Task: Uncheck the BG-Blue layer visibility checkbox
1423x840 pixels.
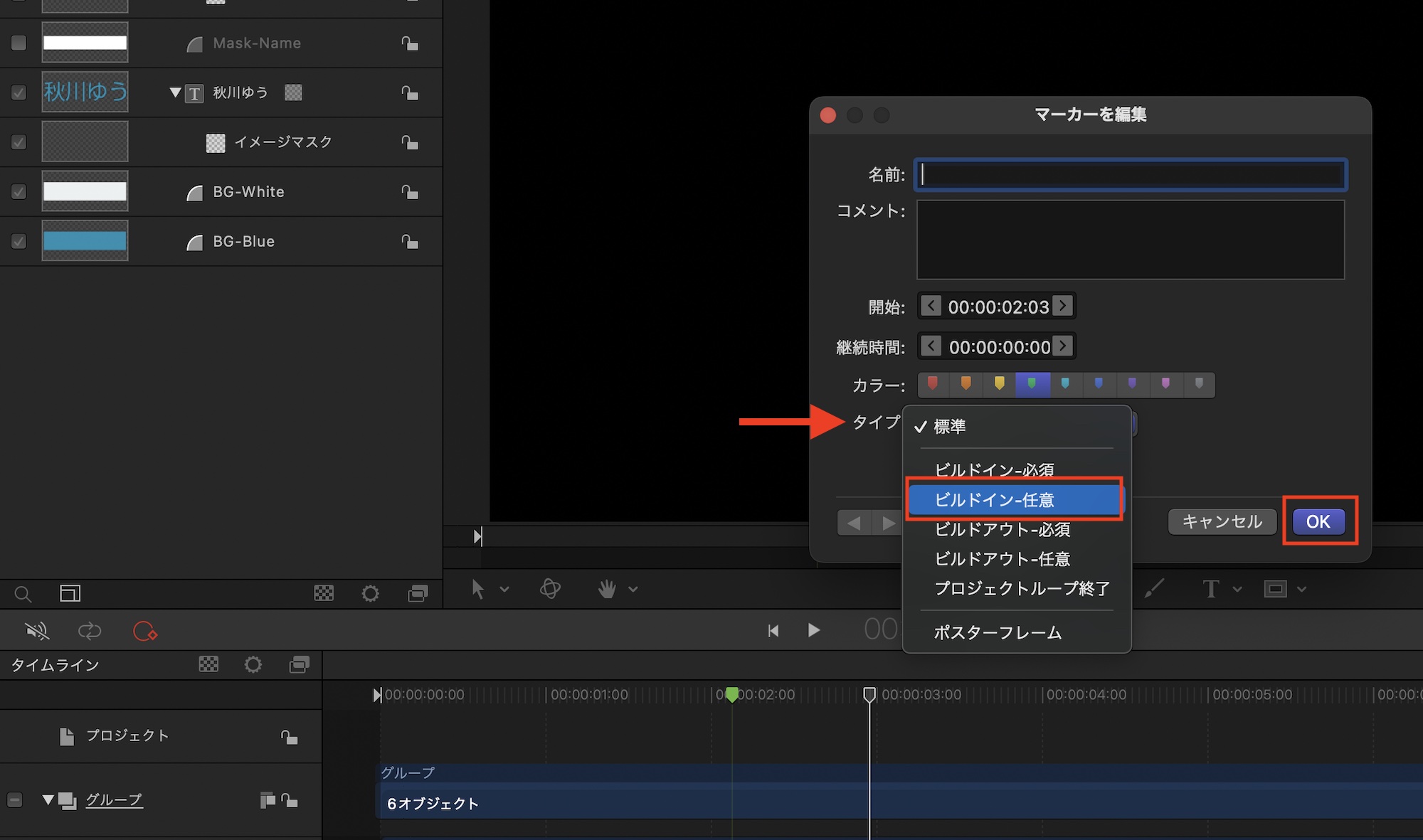Action: point(19,242)
